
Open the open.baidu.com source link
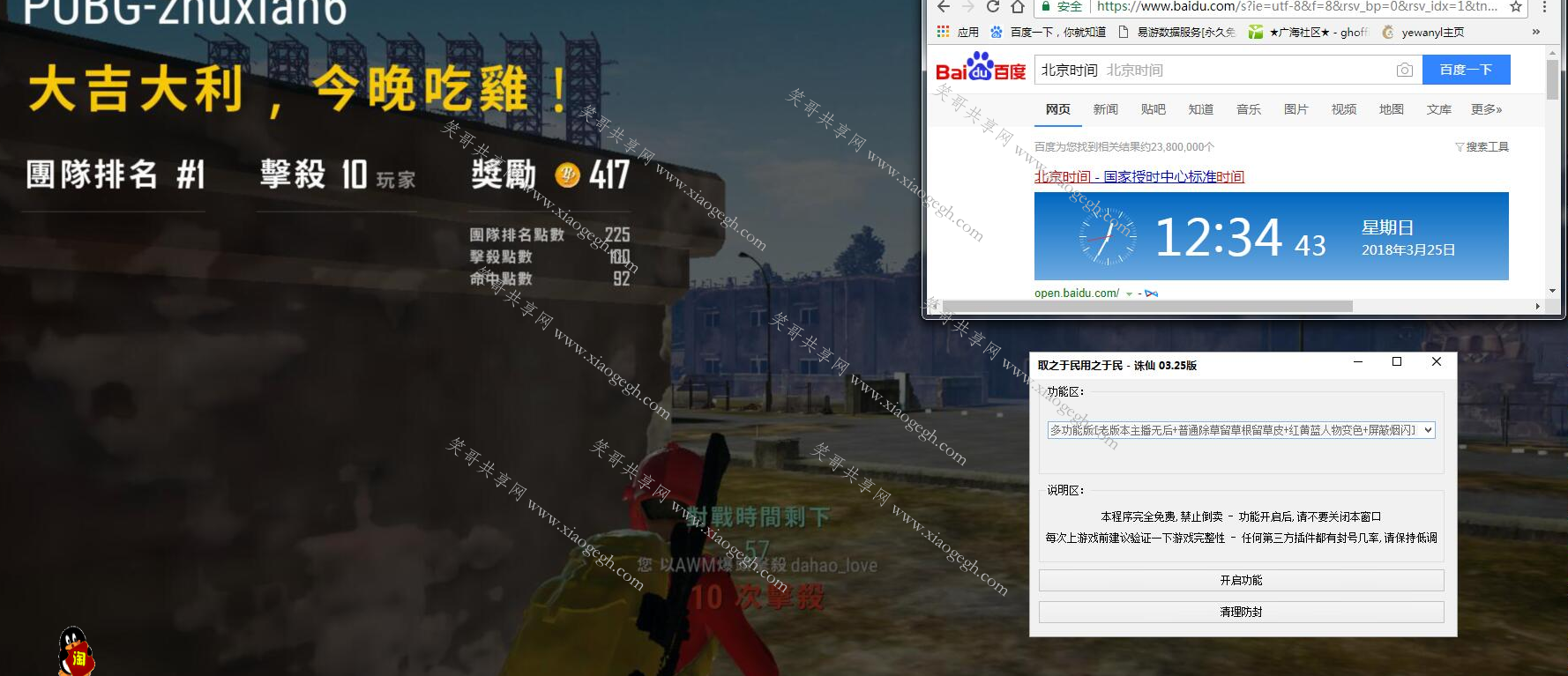coord(1077,293)
